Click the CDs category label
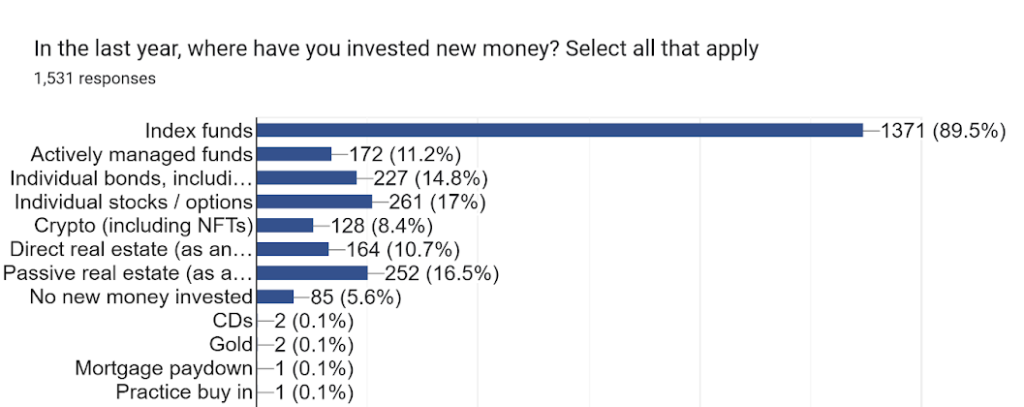 [232, 321]
